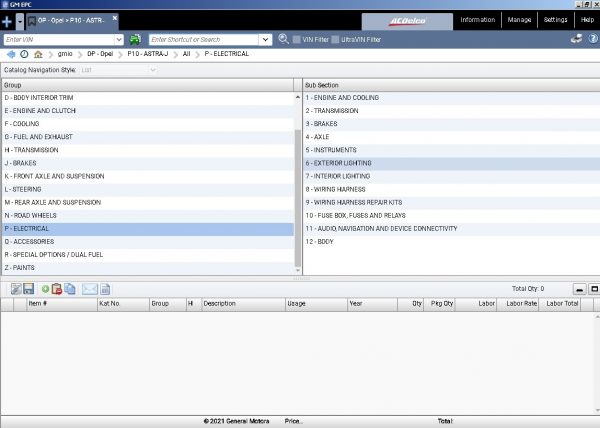Close the OP - Opel catalog tab

[115, 18]
